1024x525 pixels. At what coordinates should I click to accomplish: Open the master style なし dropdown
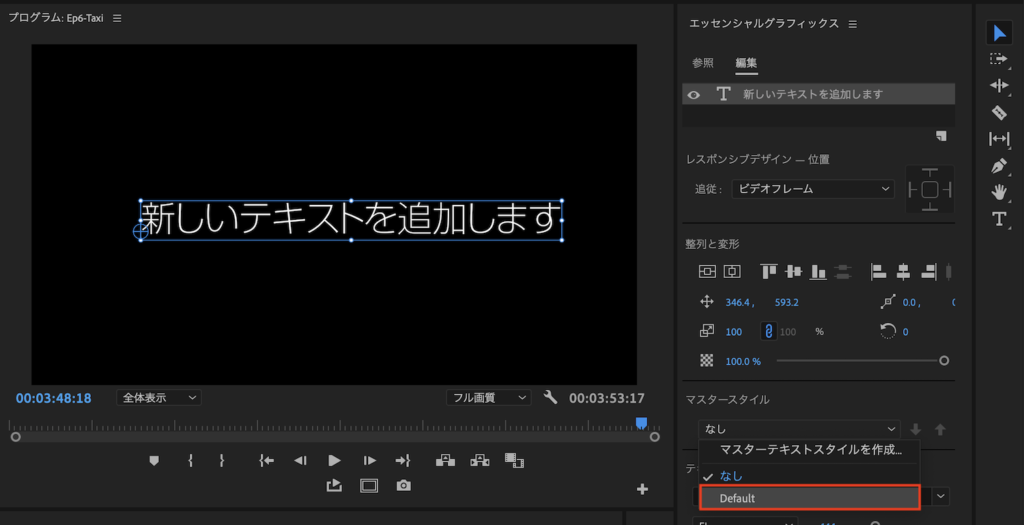click(x=799, y=429)
